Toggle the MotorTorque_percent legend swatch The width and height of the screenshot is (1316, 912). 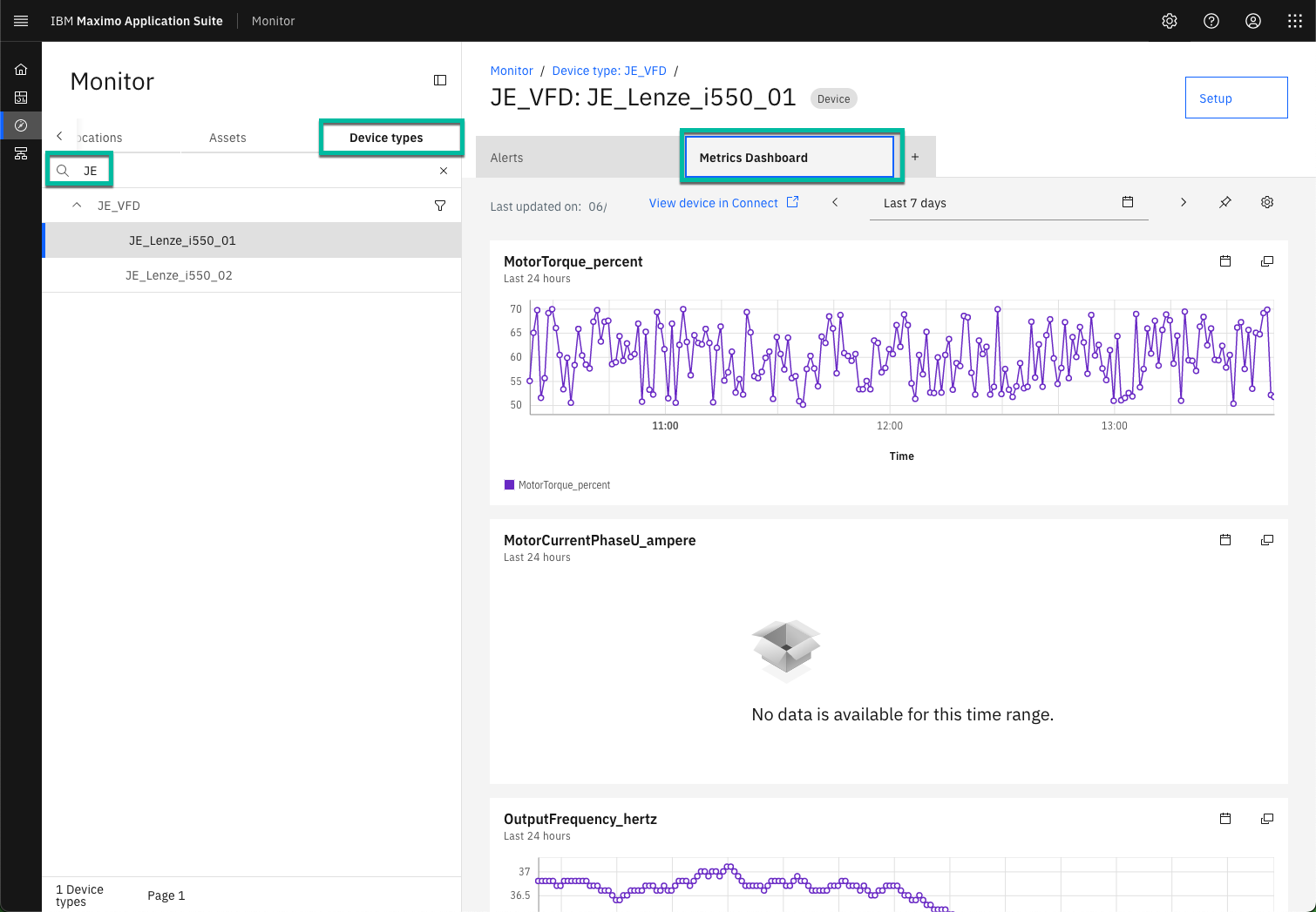[510, 485]
